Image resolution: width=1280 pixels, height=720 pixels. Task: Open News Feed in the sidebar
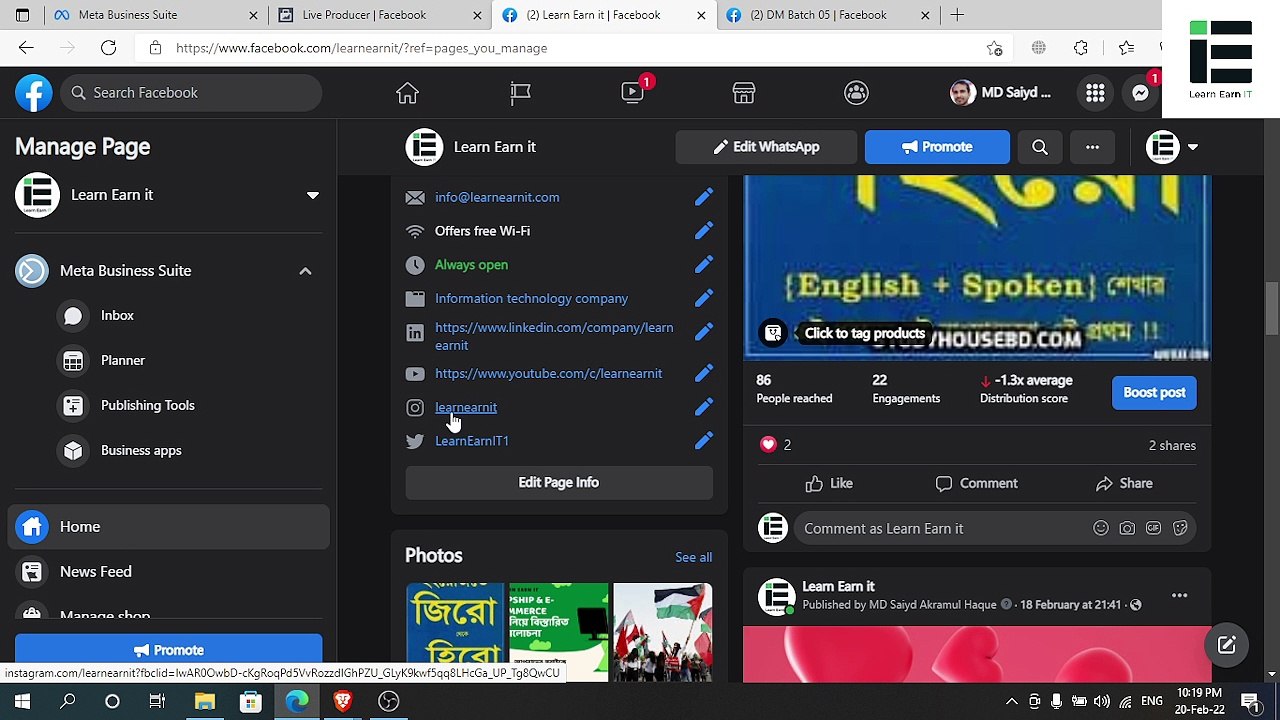click(x=169, y=572)
